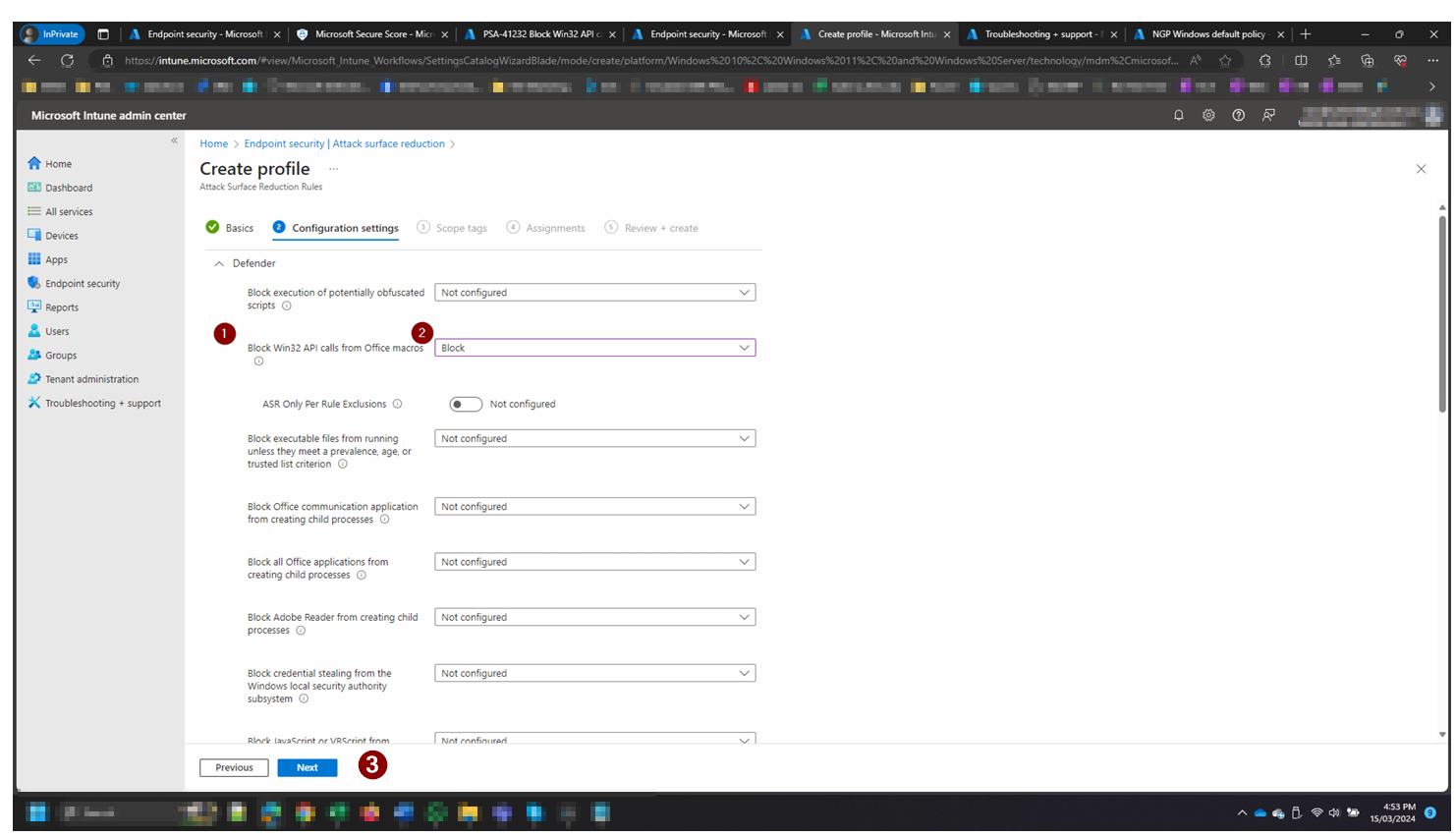
Task: Open the Block Win32 API calls dropdown
Action: point(595,348)
